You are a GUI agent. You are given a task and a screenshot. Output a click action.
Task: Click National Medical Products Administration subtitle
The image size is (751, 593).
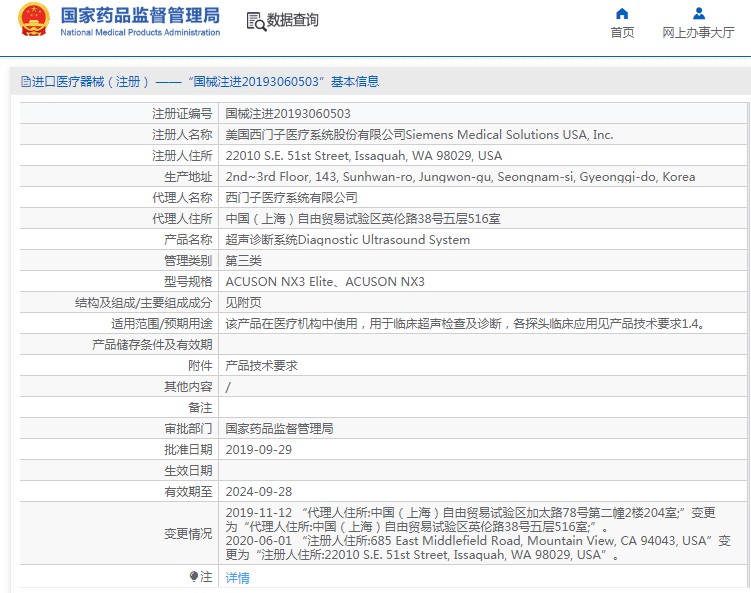click(x=140, y=33)
